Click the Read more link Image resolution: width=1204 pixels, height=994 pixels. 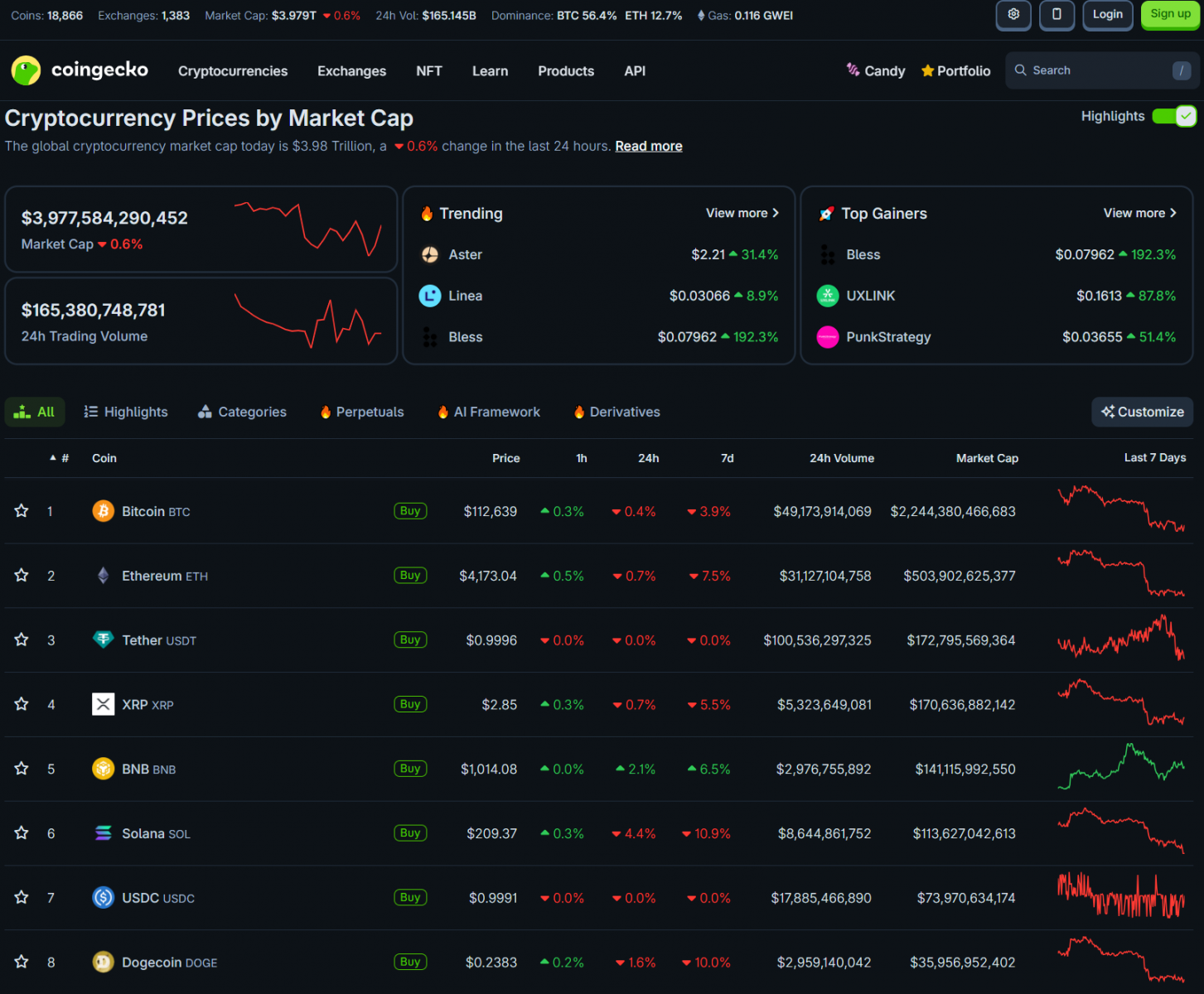[x=648, y=146]
